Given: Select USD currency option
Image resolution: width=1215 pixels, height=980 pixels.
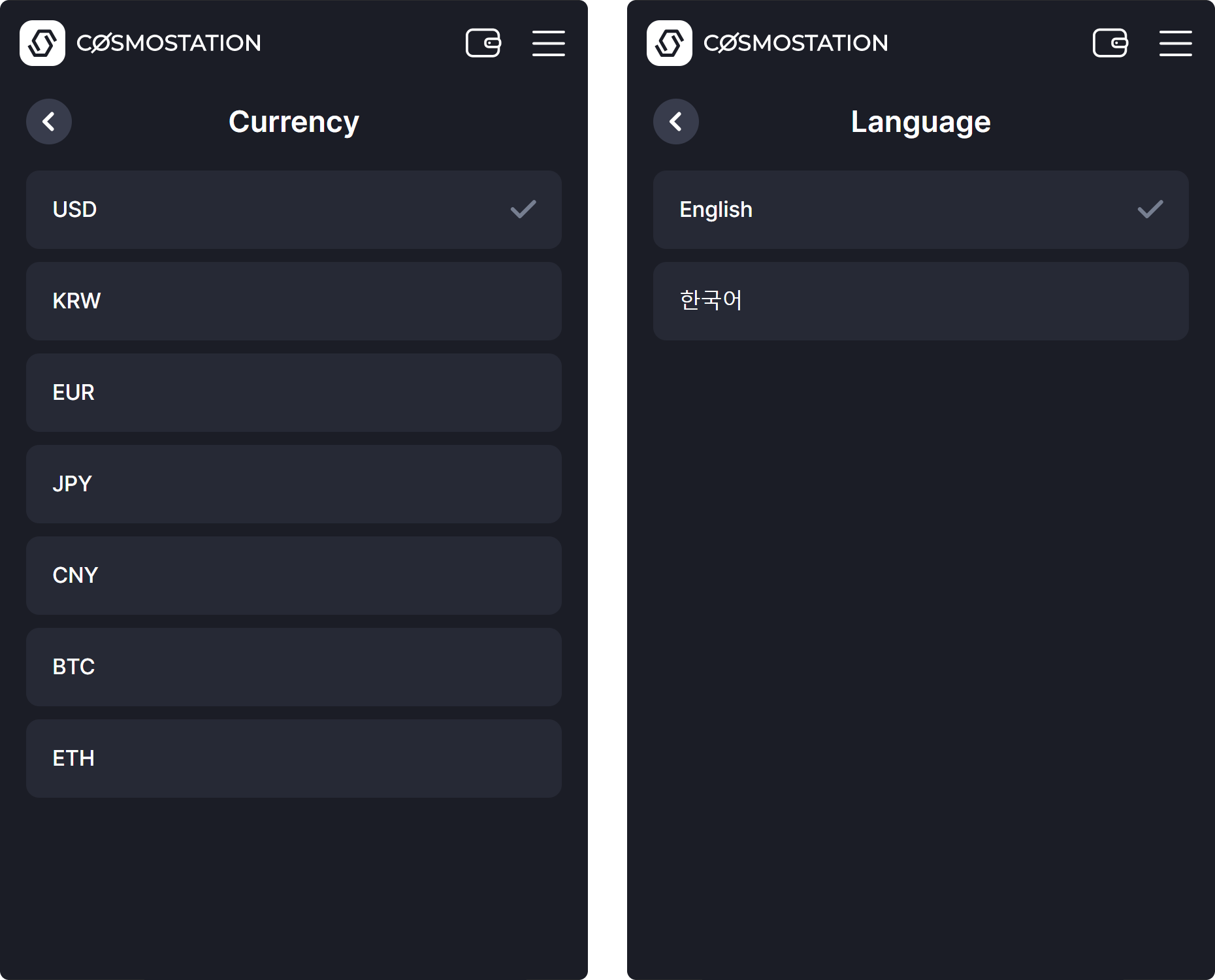Looking at the screenshot, I should pos(294,210).
